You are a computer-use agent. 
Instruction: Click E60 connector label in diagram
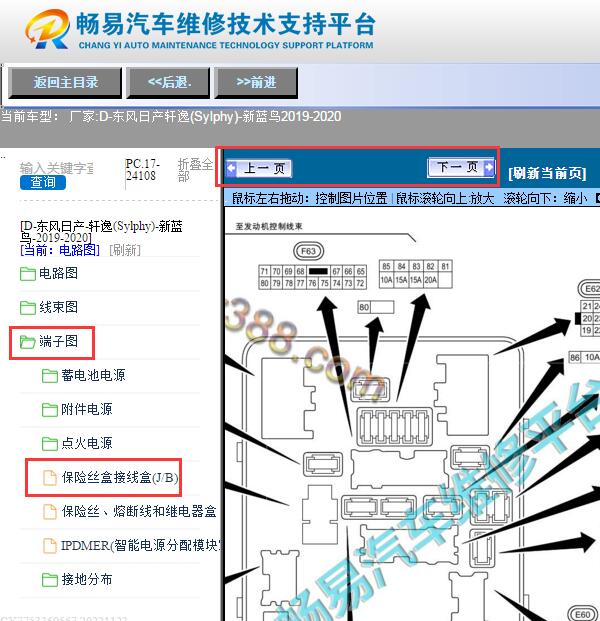[x=583, y=614]
